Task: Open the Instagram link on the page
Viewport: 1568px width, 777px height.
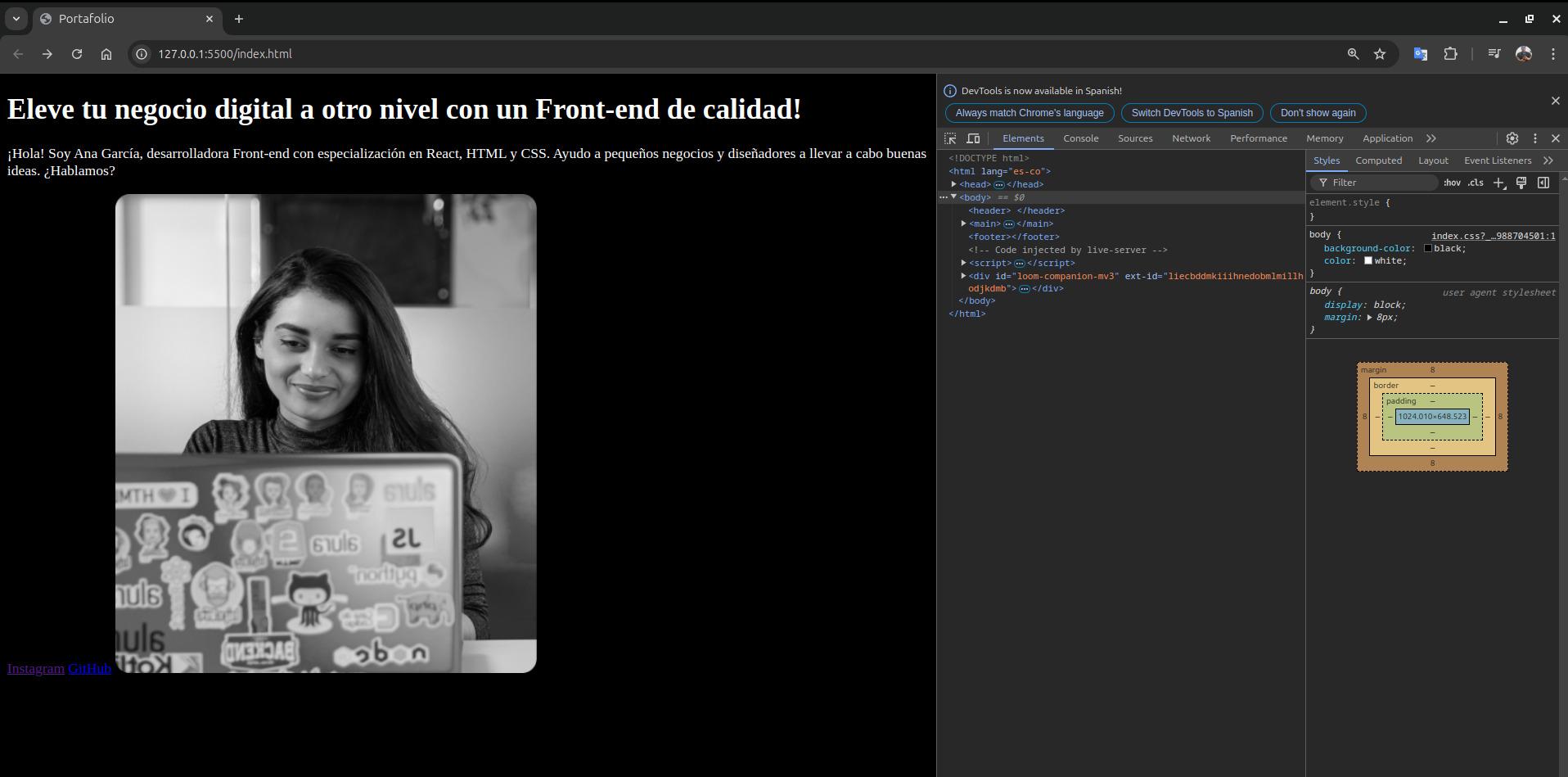Action: click(x=36, y=669)
